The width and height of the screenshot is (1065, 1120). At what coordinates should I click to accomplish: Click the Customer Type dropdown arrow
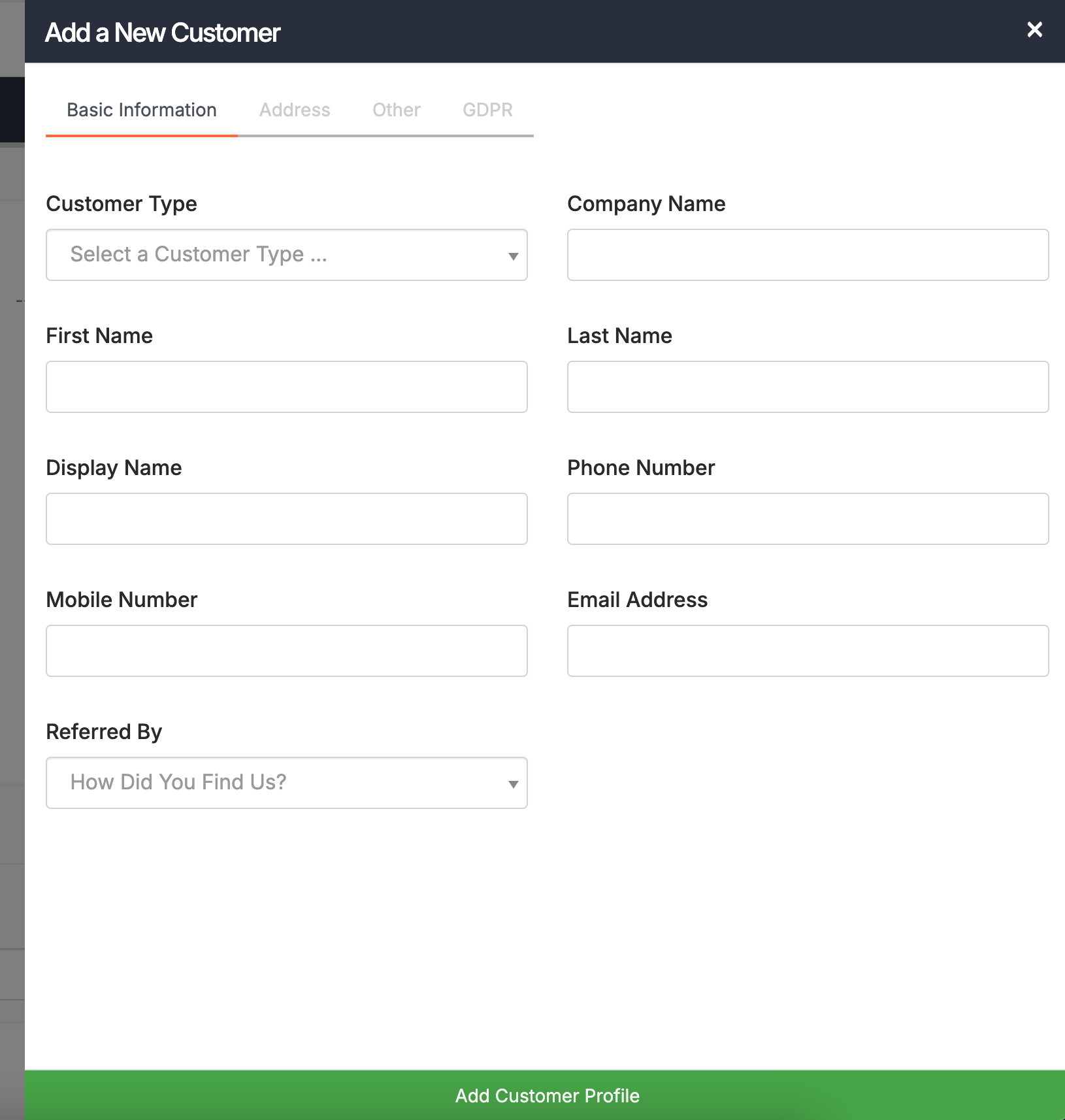[x=512, y=255]
